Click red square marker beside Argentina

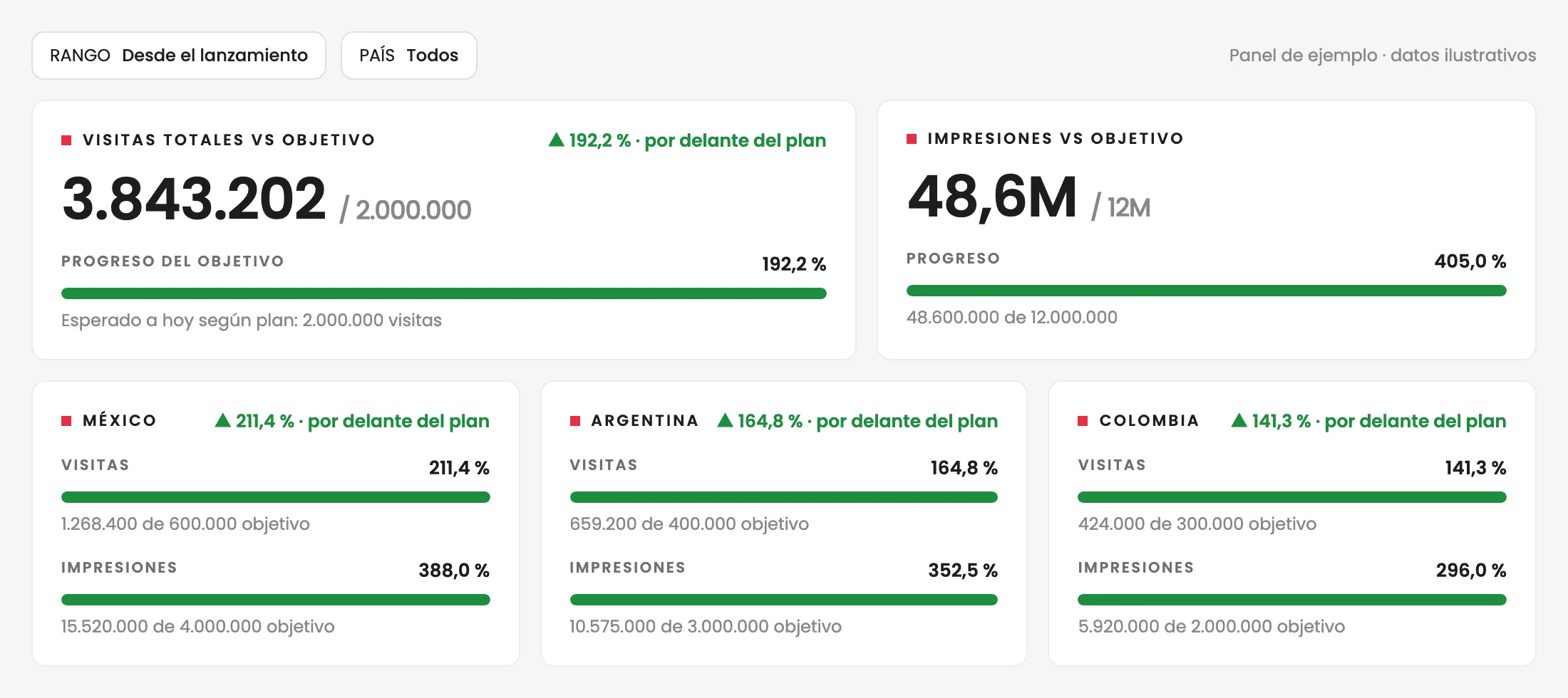[575, 421]
